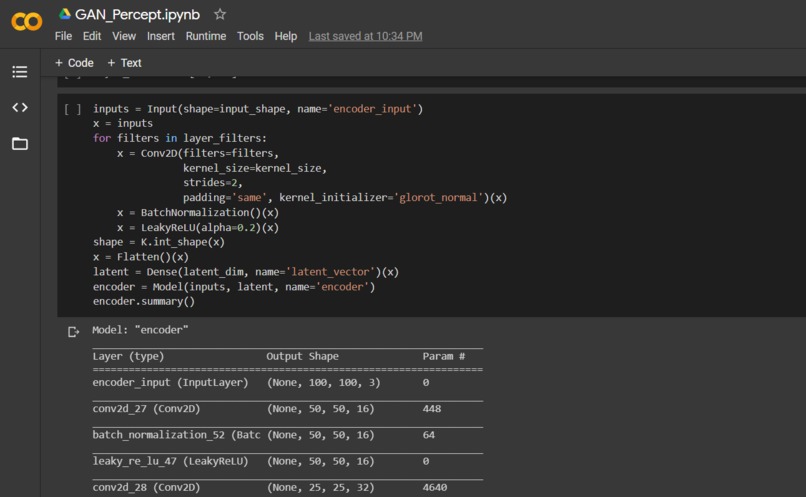806x497 pixels.
Task: Open the Tools menu
Action: click(x=250, y=36)
